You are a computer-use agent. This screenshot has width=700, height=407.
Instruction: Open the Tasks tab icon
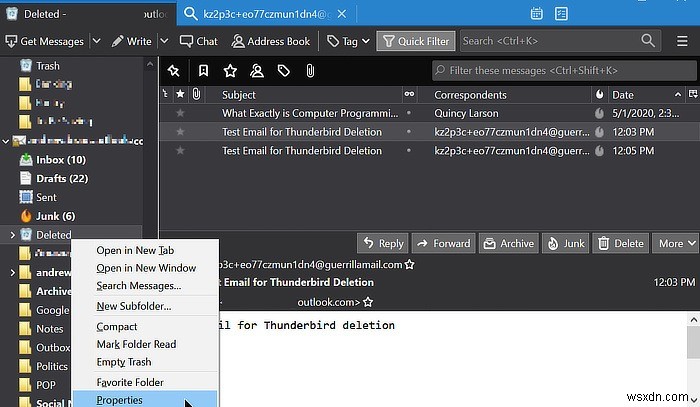[x=561, y=14]
